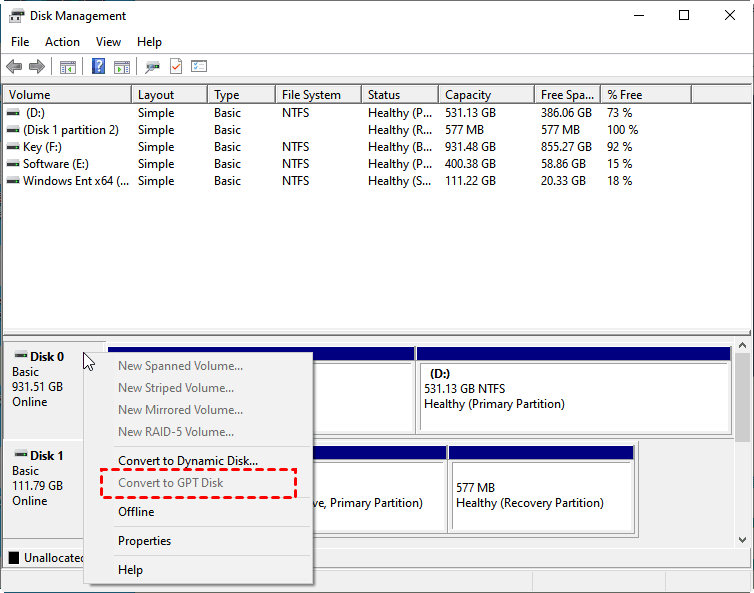Click capacity value 577 MB in list
Image resolution: width=754 pixels, height=593 pixels.
click(x=464, y=130)
